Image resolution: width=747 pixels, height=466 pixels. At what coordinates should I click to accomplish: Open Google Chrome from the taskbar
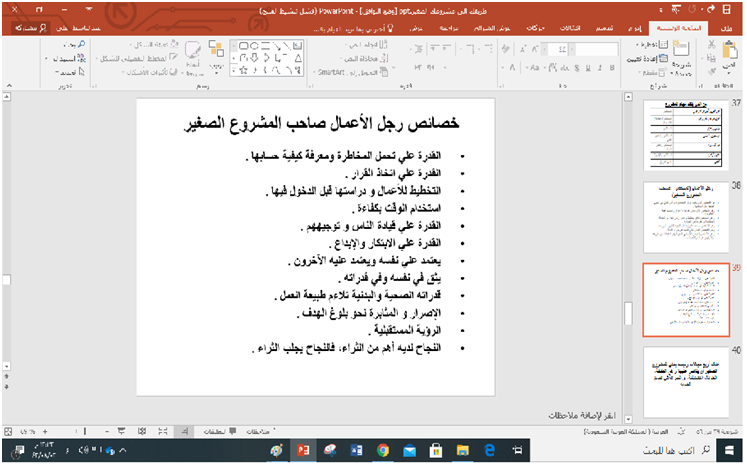click(x=382, y=451)
